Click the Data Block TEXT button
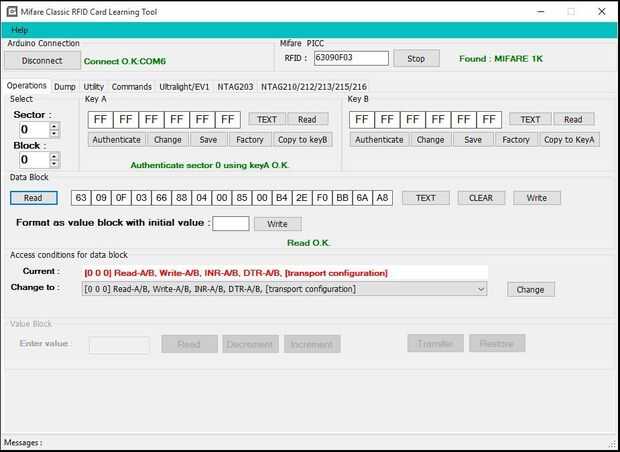The image size is (620, 452). pyautogui.click(x=426, y=198)
